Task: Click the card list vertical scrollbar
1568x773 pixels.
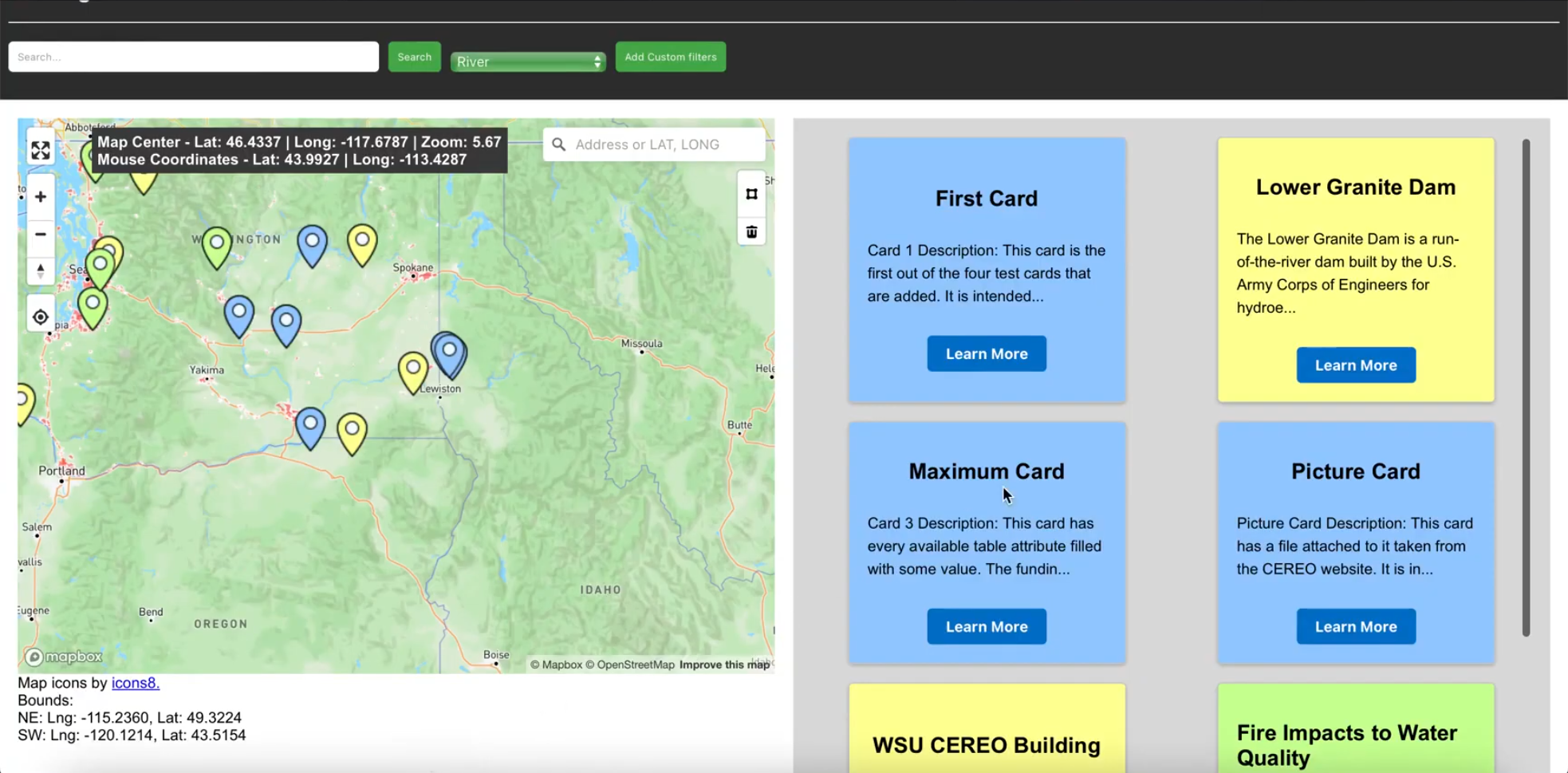Action: pyautogui.click(x=1526, y=388)
